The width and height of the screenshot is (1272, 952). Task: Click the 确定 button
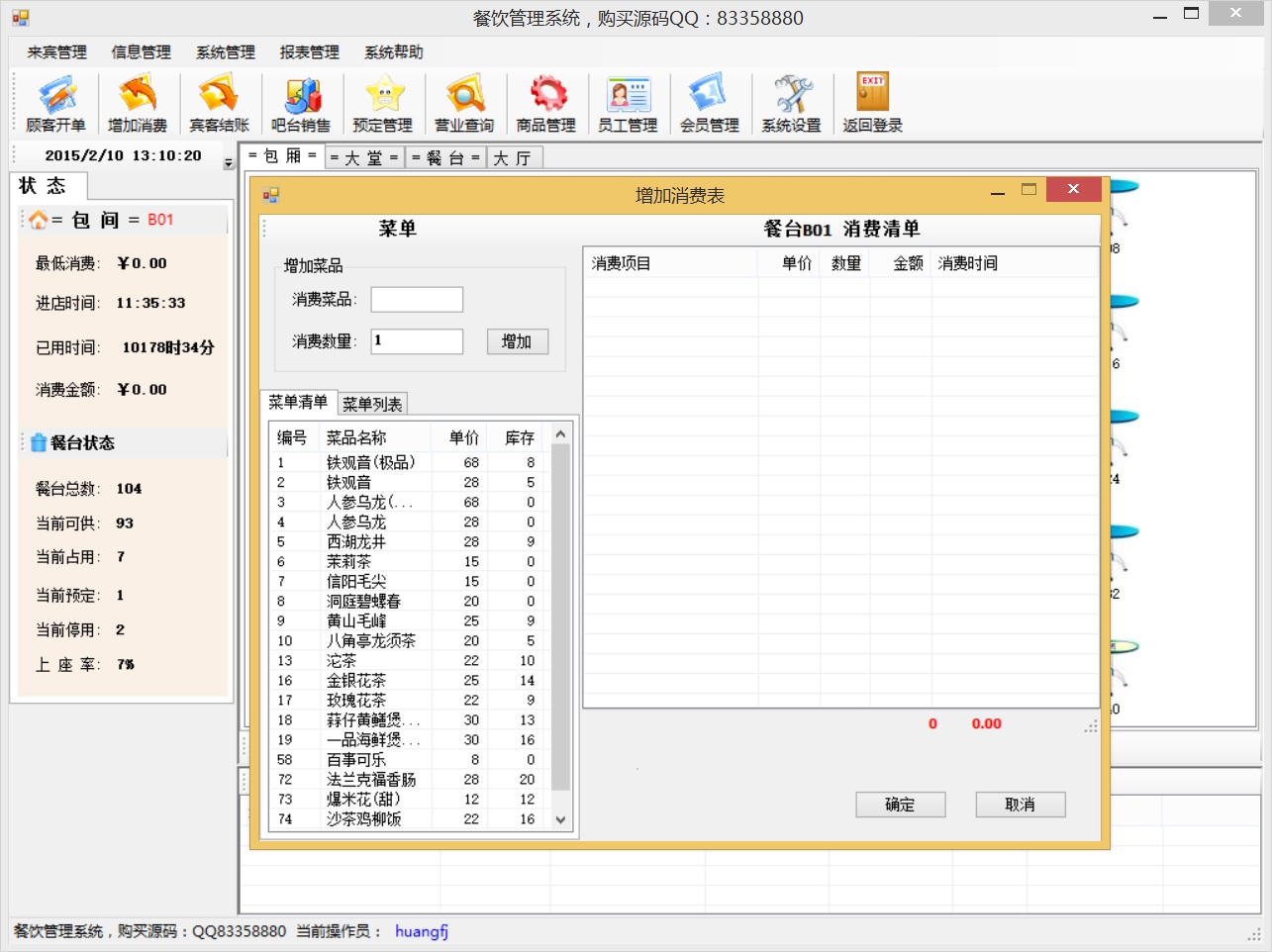(x=900, y=805)
